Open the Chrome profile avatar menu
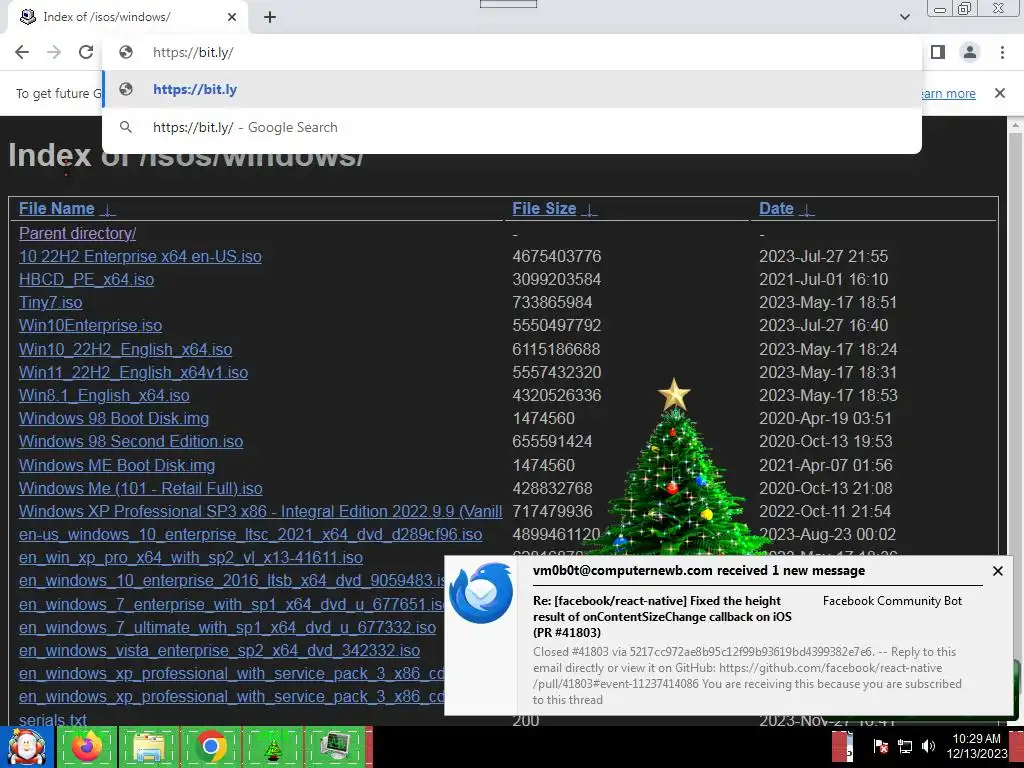This screenshot has width=1024, height=768. click(x=970, y=52)
